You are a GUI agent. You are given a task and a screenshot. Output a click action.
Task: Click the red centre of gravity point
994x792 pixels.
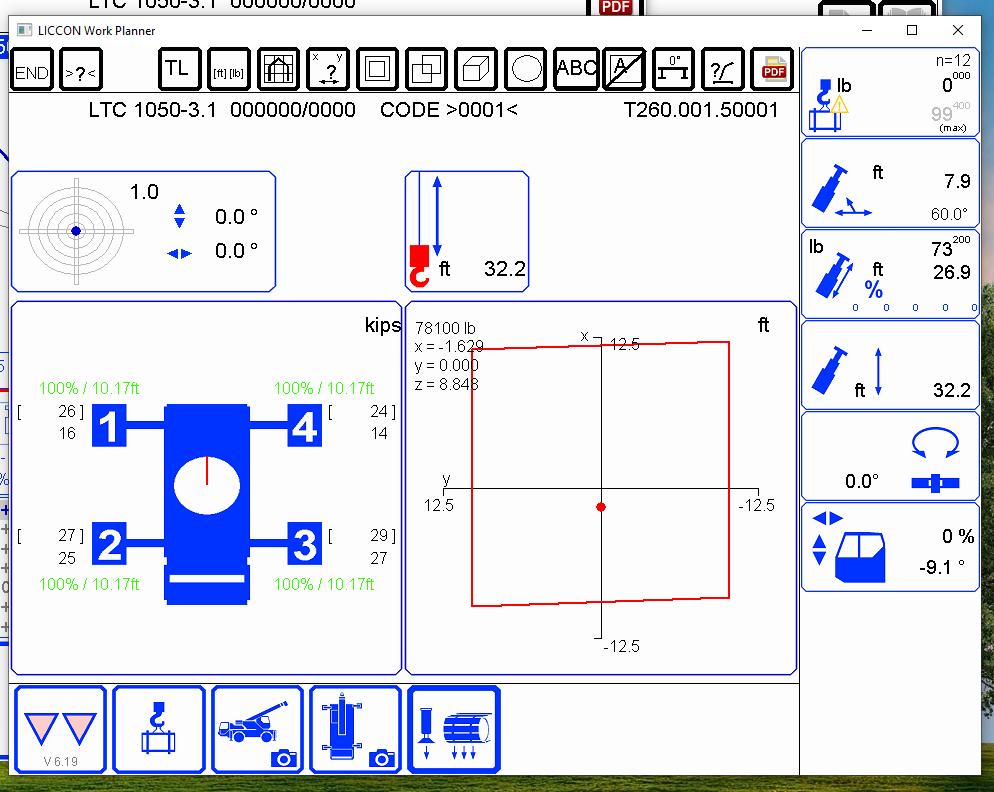601,507
